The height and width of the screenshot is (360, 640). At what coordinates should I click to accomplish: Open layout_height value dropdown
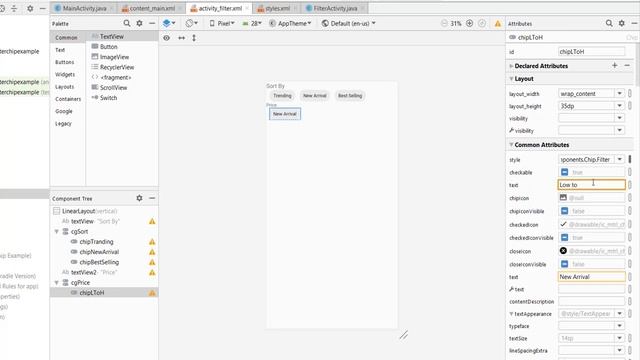[620, 106]
